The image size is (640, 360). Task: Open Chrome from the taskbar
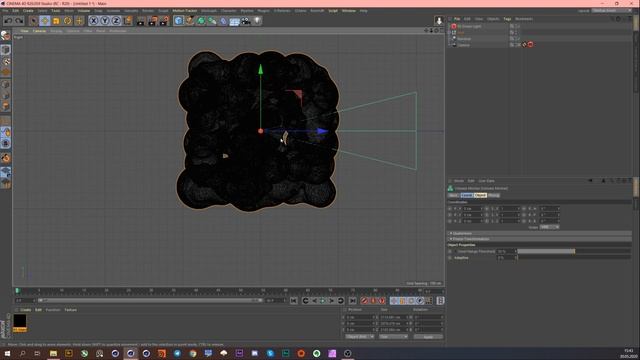point(193,353)
